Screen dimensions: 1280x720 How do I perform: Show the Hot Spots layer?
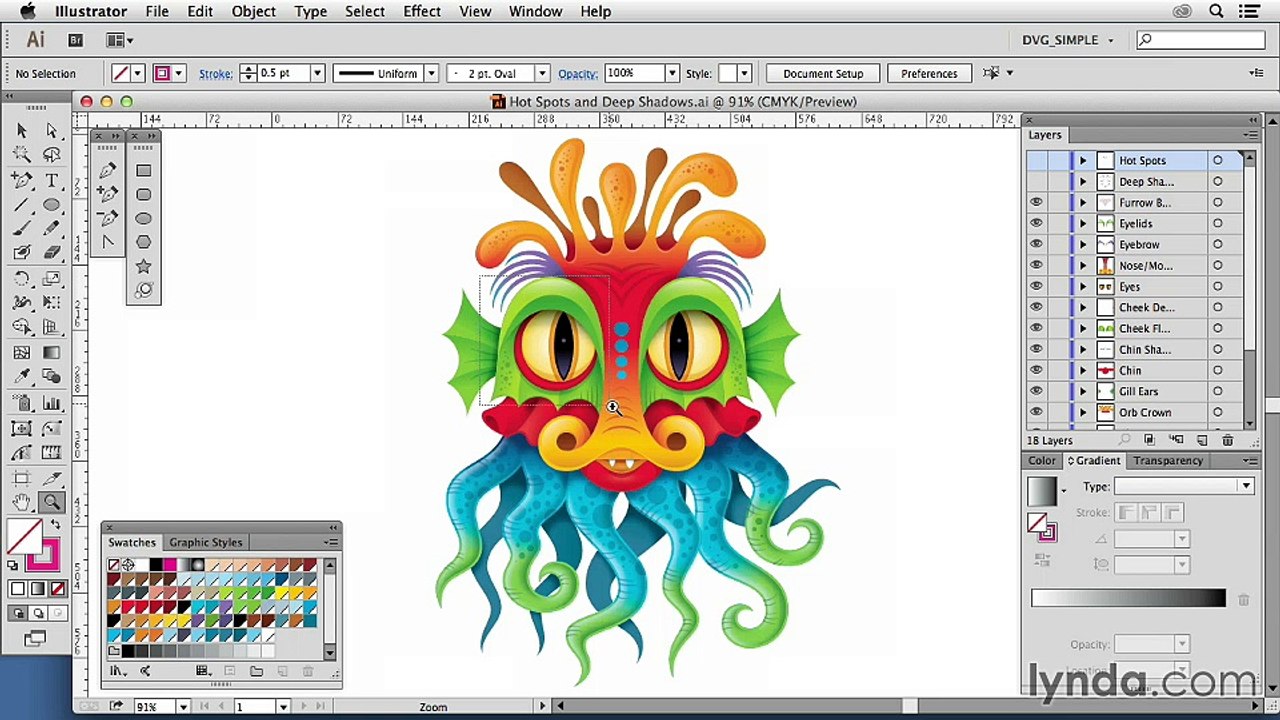[x=1036, y=161]
